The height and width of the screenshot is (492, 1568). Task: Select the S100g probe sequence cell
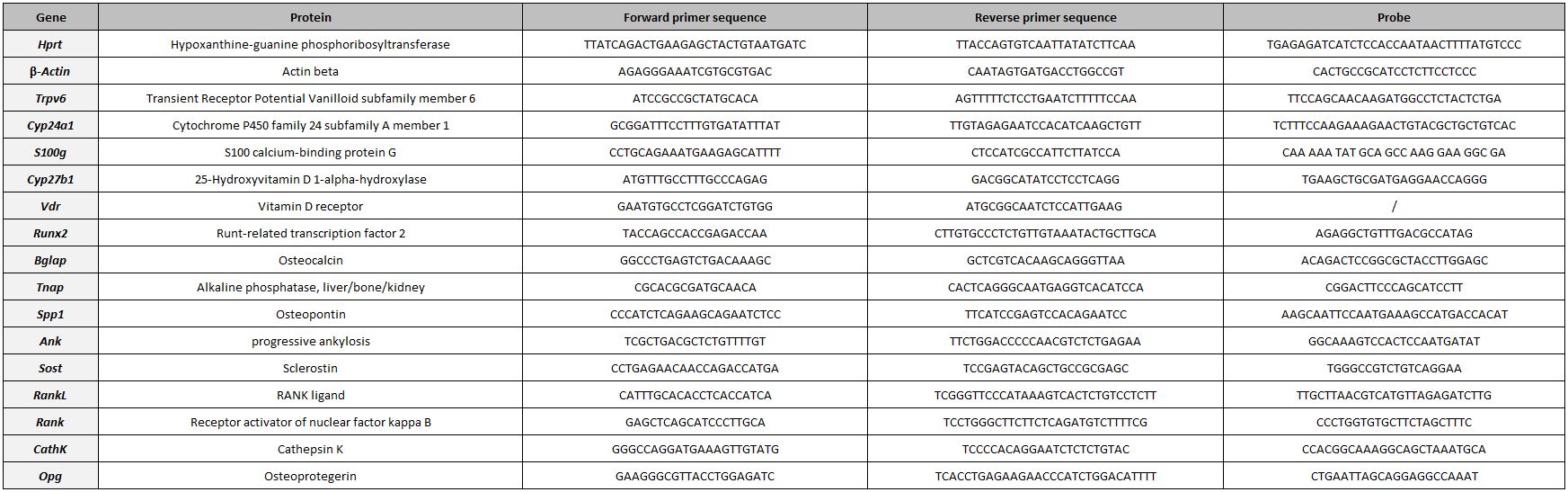click(1394, 152)
